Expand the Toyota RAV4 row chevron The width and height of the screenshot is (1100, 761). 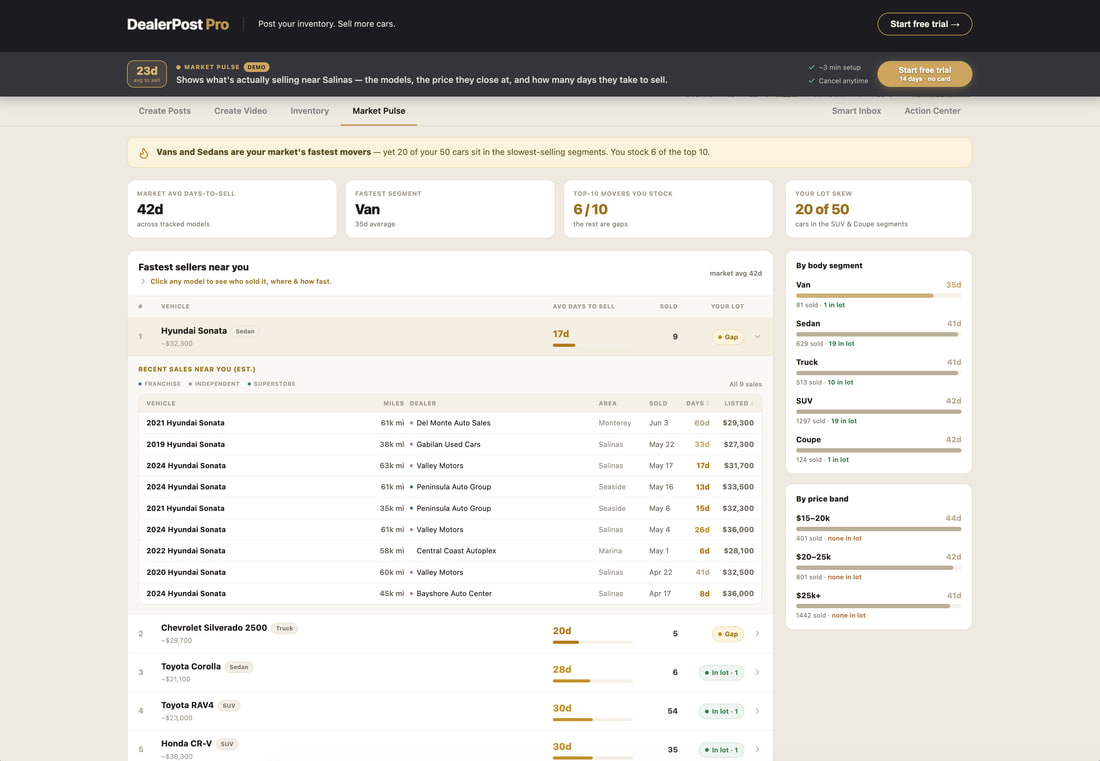pos(758,711)
